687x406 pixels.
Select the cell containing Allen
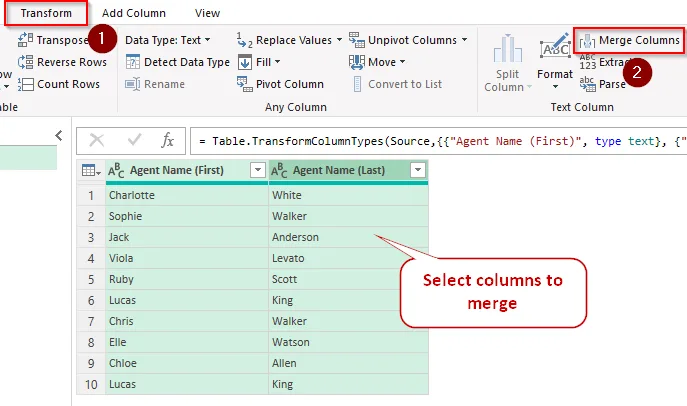click(348, 363)
